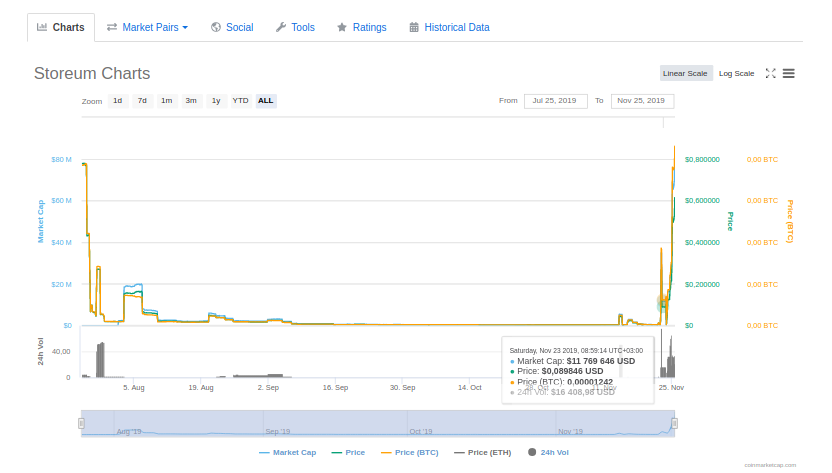Click the Market Pairs exchange arrows icon
Viewport: 832px width, 473px height.
pos(111,27)
